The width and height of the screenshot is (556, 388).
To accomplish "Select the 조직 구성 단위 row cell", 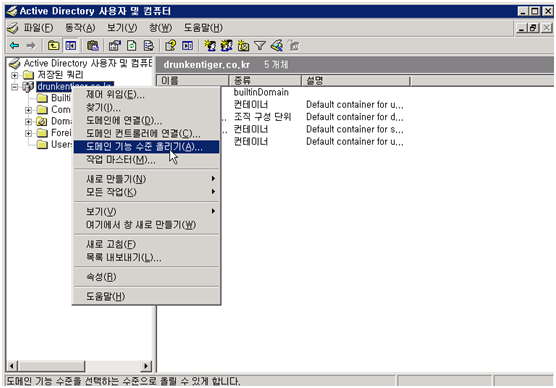I will [x=262, y=117].
